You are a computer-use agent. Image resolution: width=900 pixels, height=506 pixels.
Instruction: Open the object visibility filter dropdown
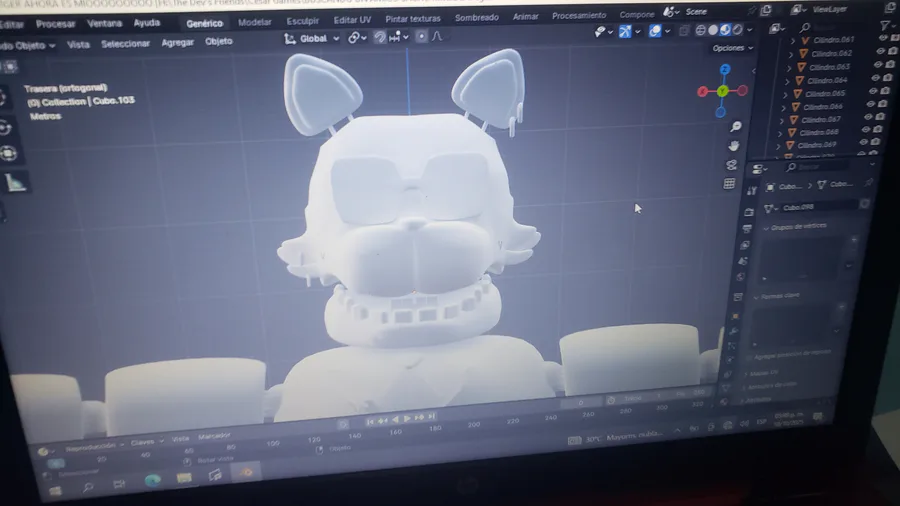point(603,32)
